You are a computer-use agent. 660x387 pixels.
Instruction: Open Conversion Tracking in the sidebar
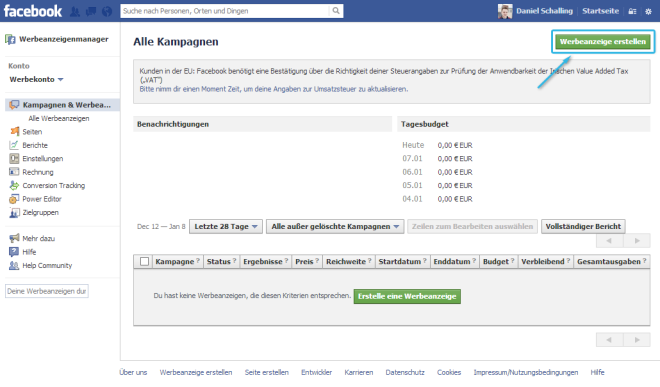click(x=54, y=186)
